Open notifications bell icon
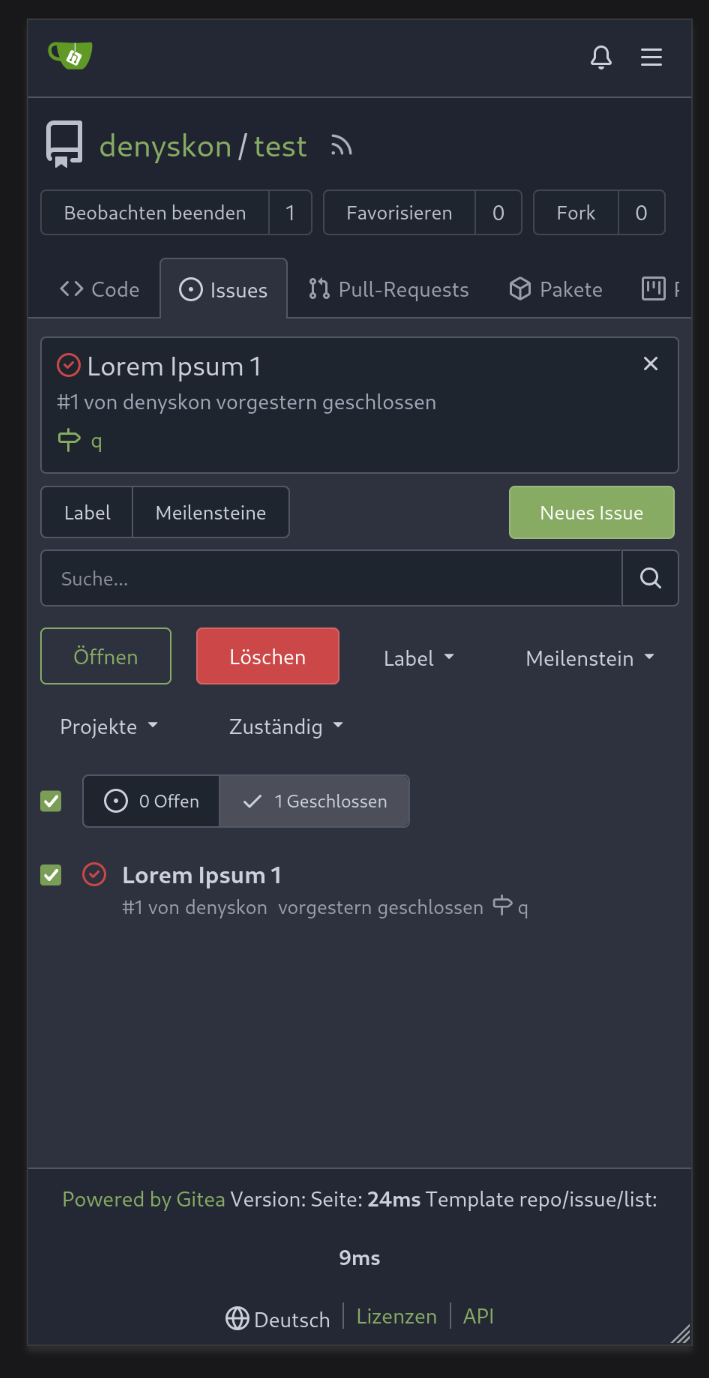This screenshot has height=1378, width=709. coord(601,58)
